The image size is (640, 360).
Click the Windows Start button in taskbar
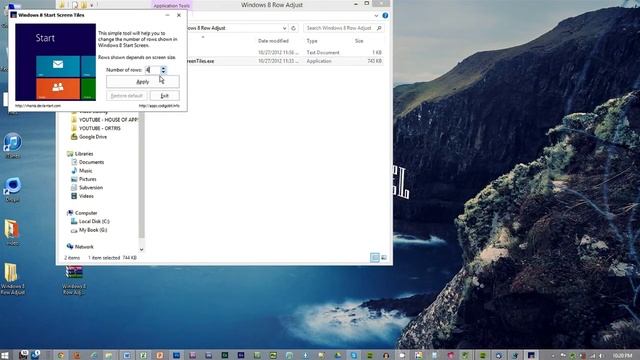tap(5, 355)
